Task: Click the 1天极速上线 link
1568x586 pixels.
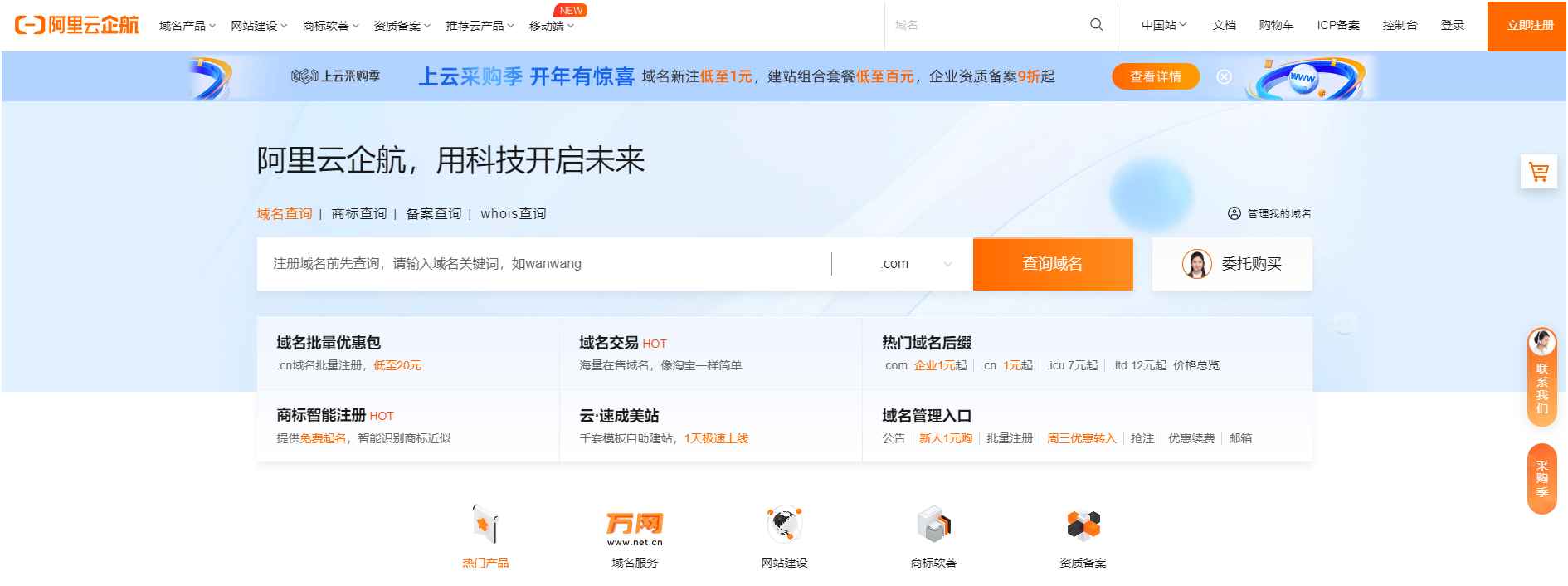Action: [x=716, y=438]
